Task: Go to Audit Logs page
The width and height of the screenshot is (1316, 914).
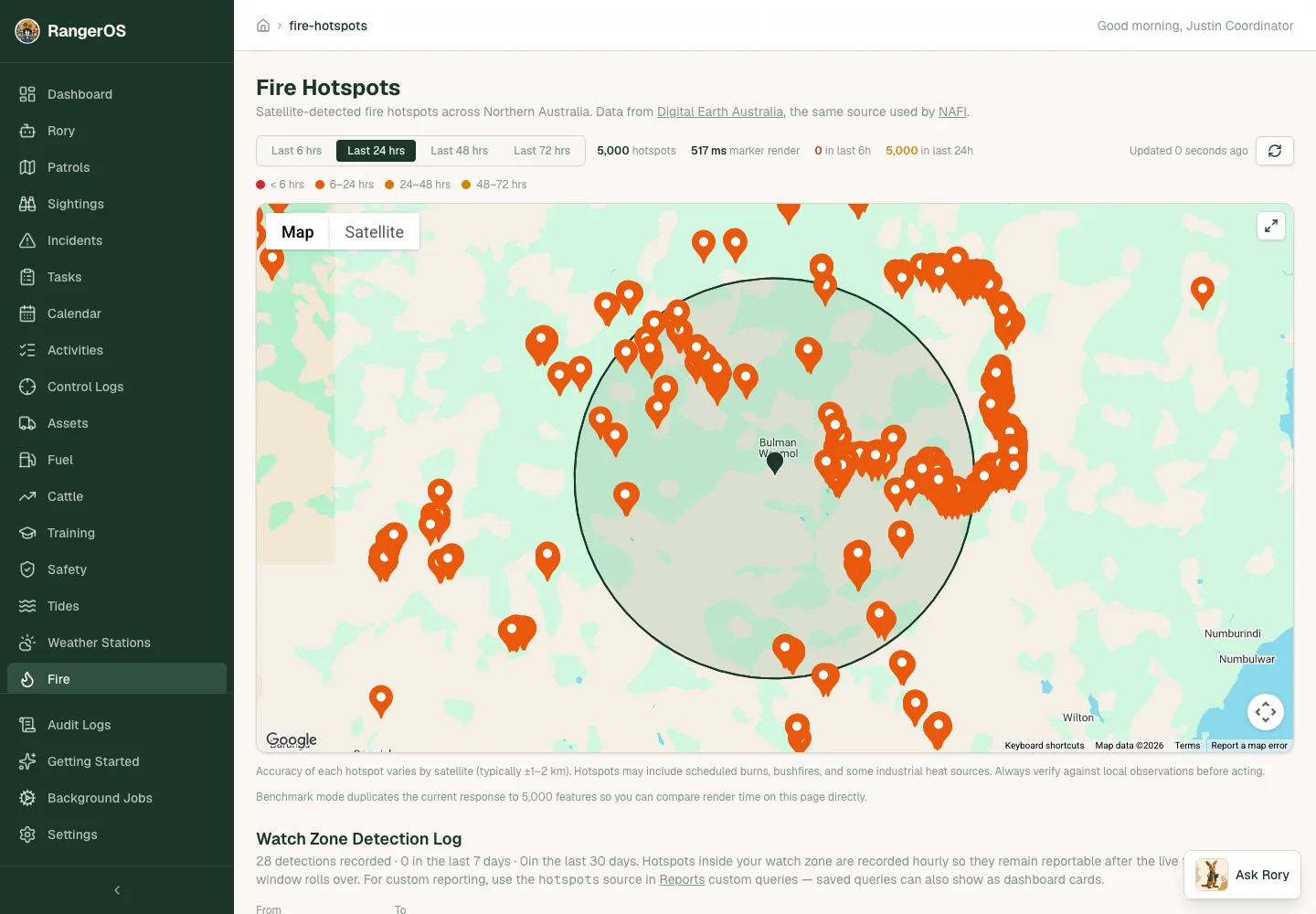Action: (117, 725)
